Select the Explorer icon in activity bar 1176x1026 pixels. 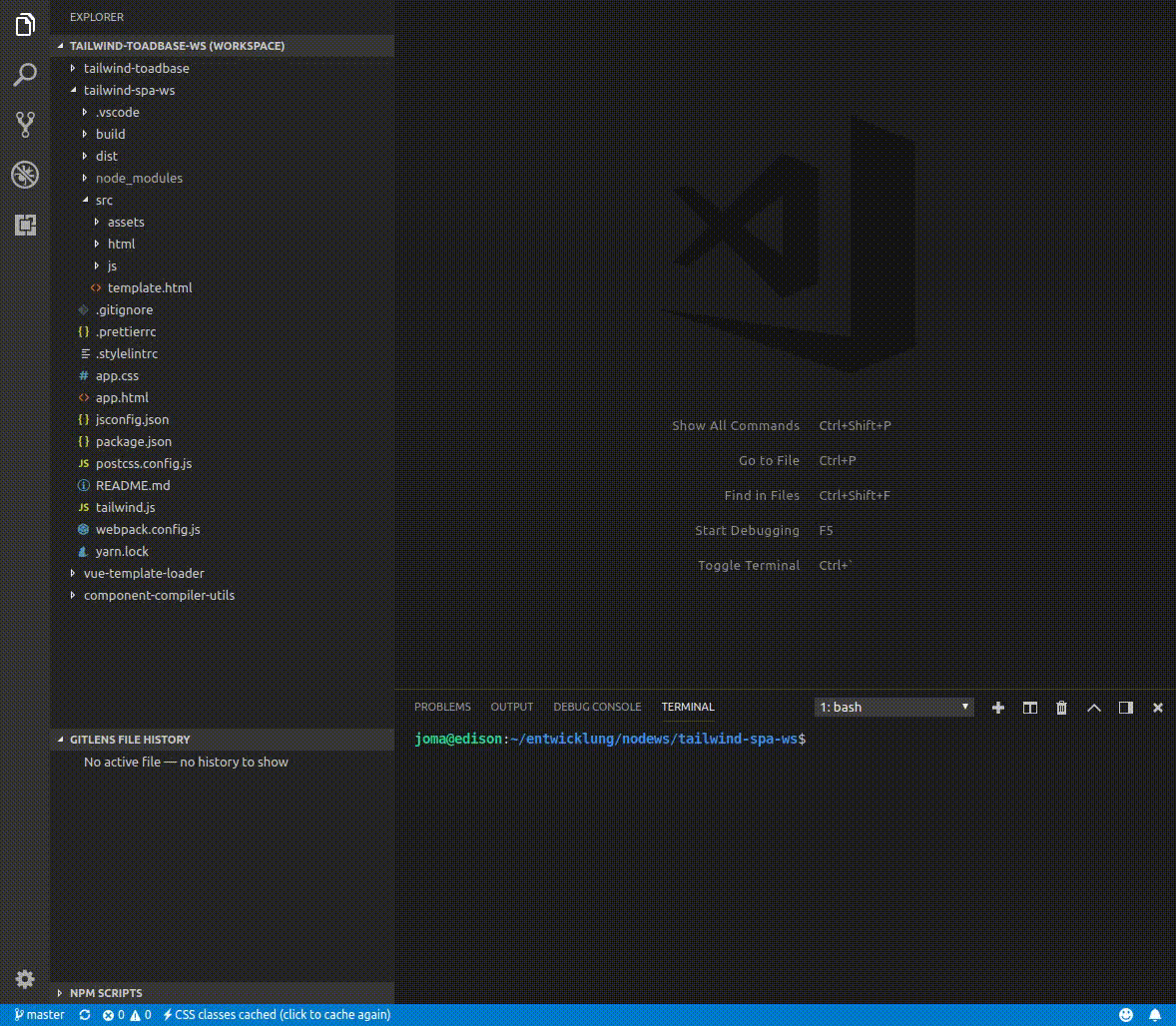(x=25, y=25)
